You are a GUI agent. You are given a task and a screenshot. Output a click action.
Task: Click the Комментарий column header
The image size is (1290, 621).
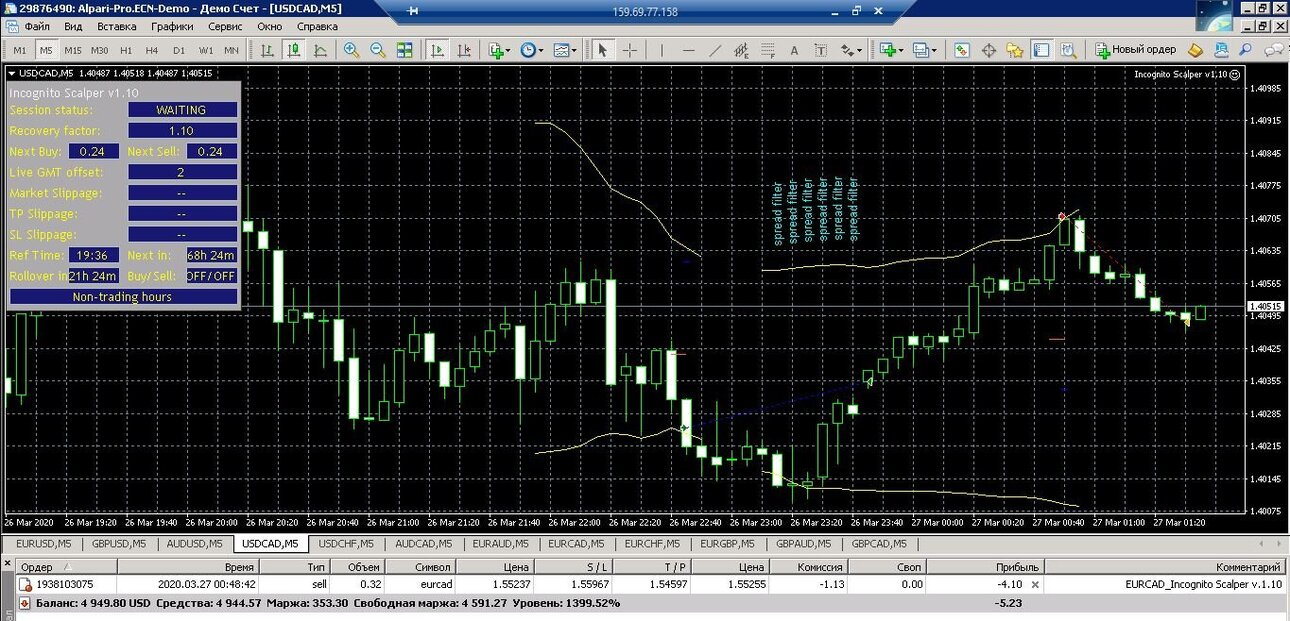1166,567
